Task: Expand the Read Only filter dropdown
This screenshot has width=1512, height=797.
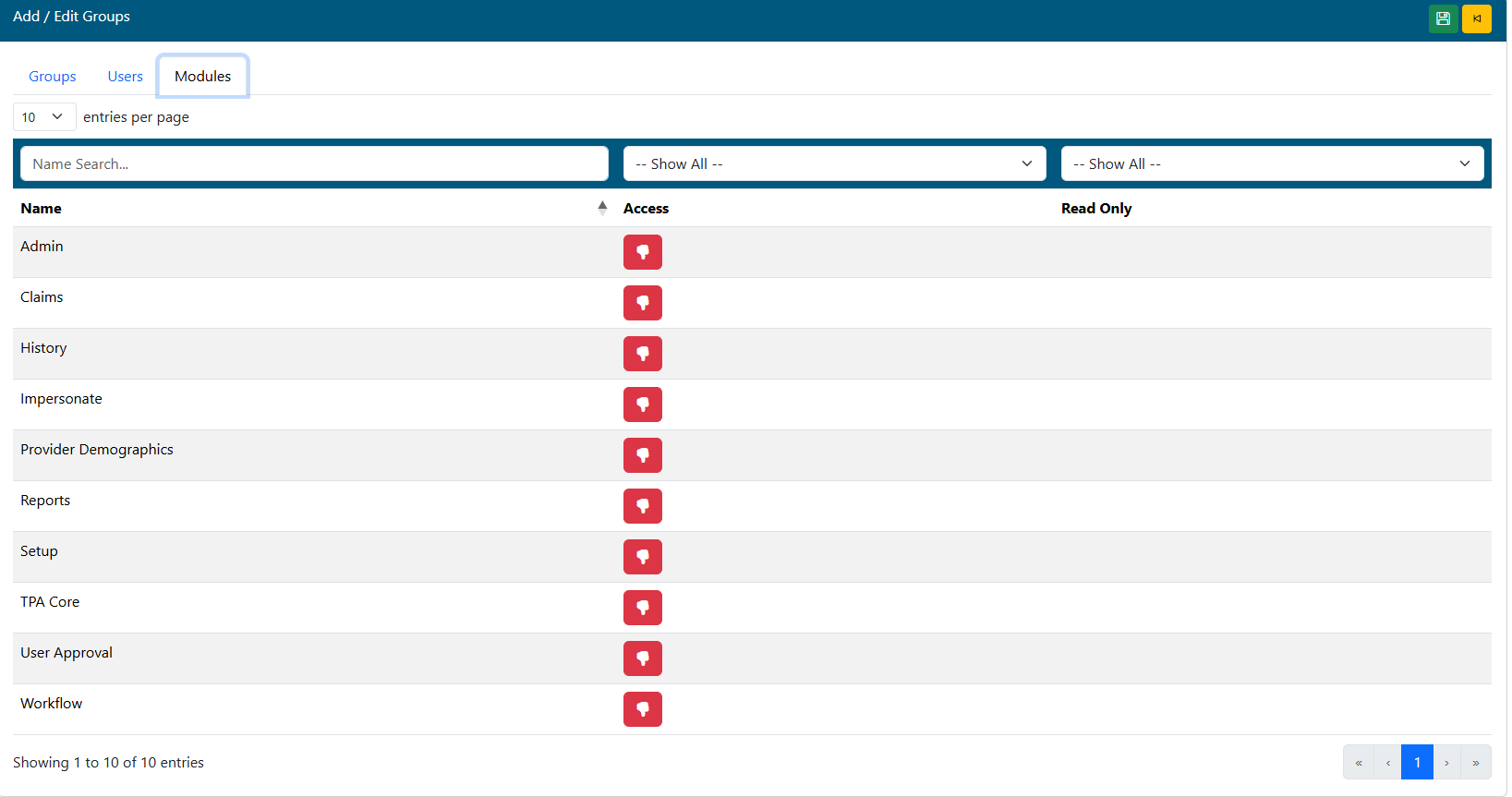Action: point(1272,163)
